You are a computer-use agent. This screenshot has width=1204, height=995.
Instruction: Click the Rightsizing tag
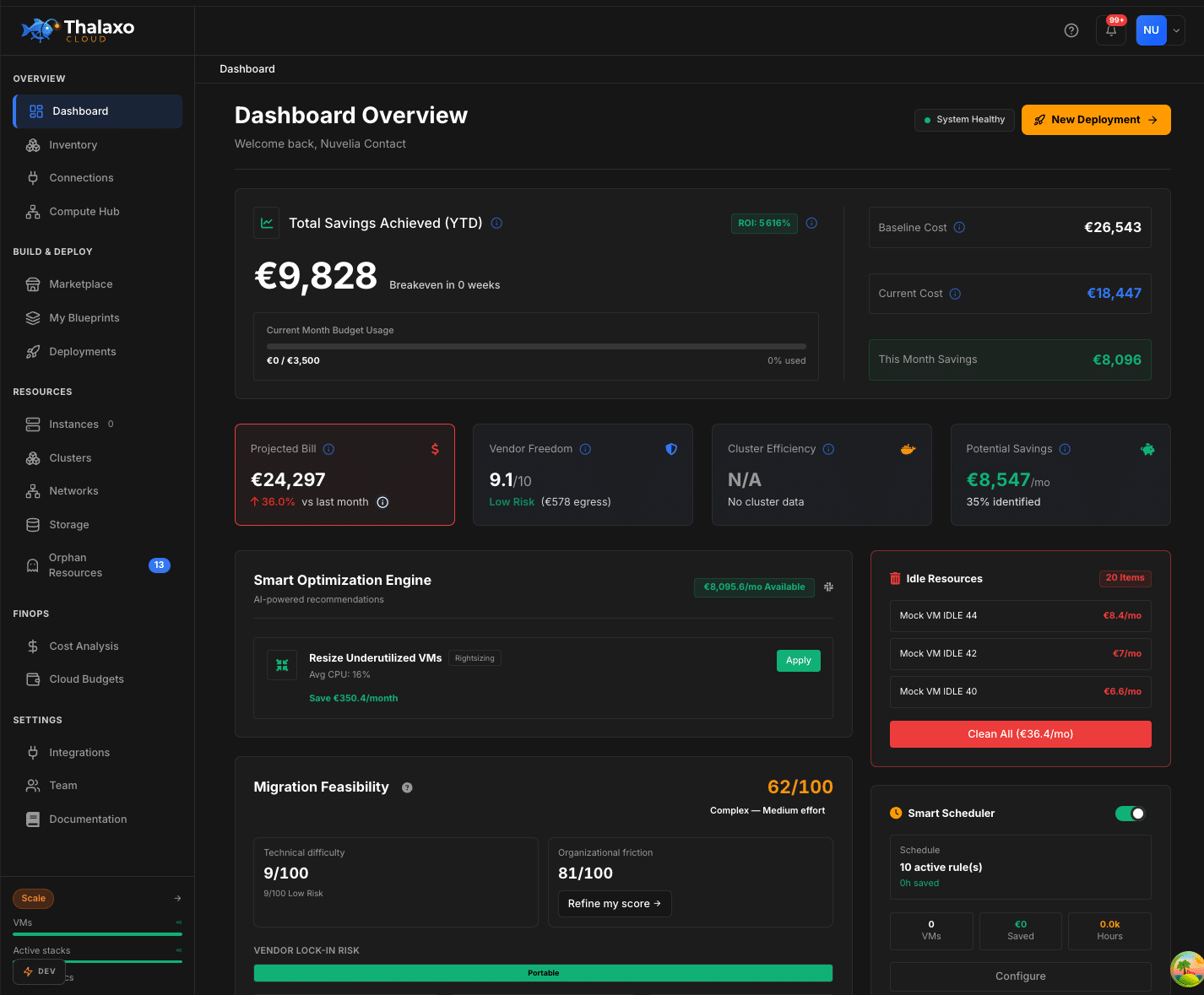(x=475, y=658)
